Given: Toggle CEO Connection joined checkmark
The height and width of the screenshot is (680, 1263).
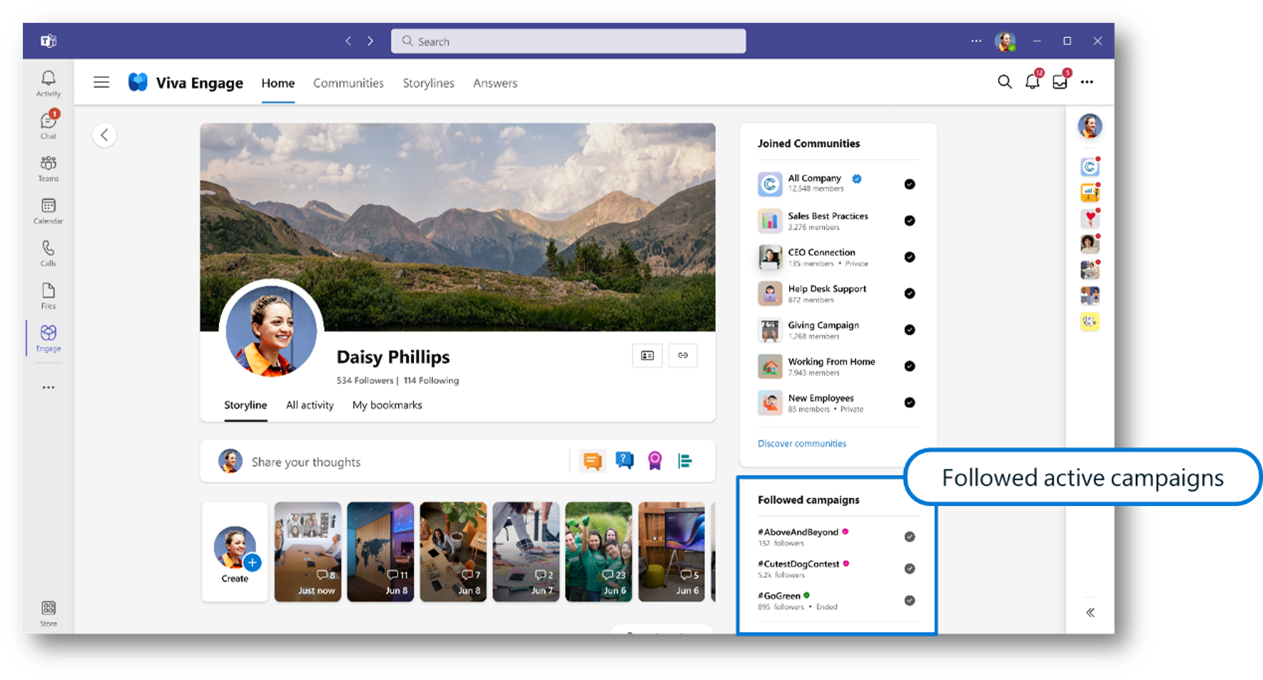Looking at the screenshot, I should tap(909, 257).
